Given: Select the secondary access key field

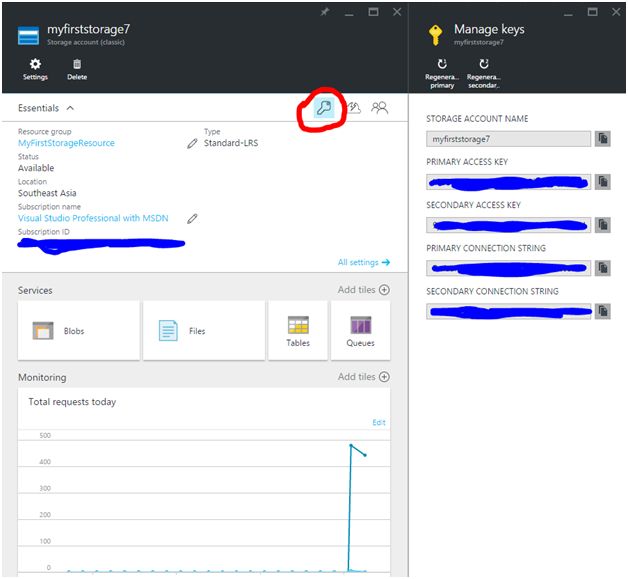Looking at the screenshot, I should pyautogui.click(x=508, y=225).
